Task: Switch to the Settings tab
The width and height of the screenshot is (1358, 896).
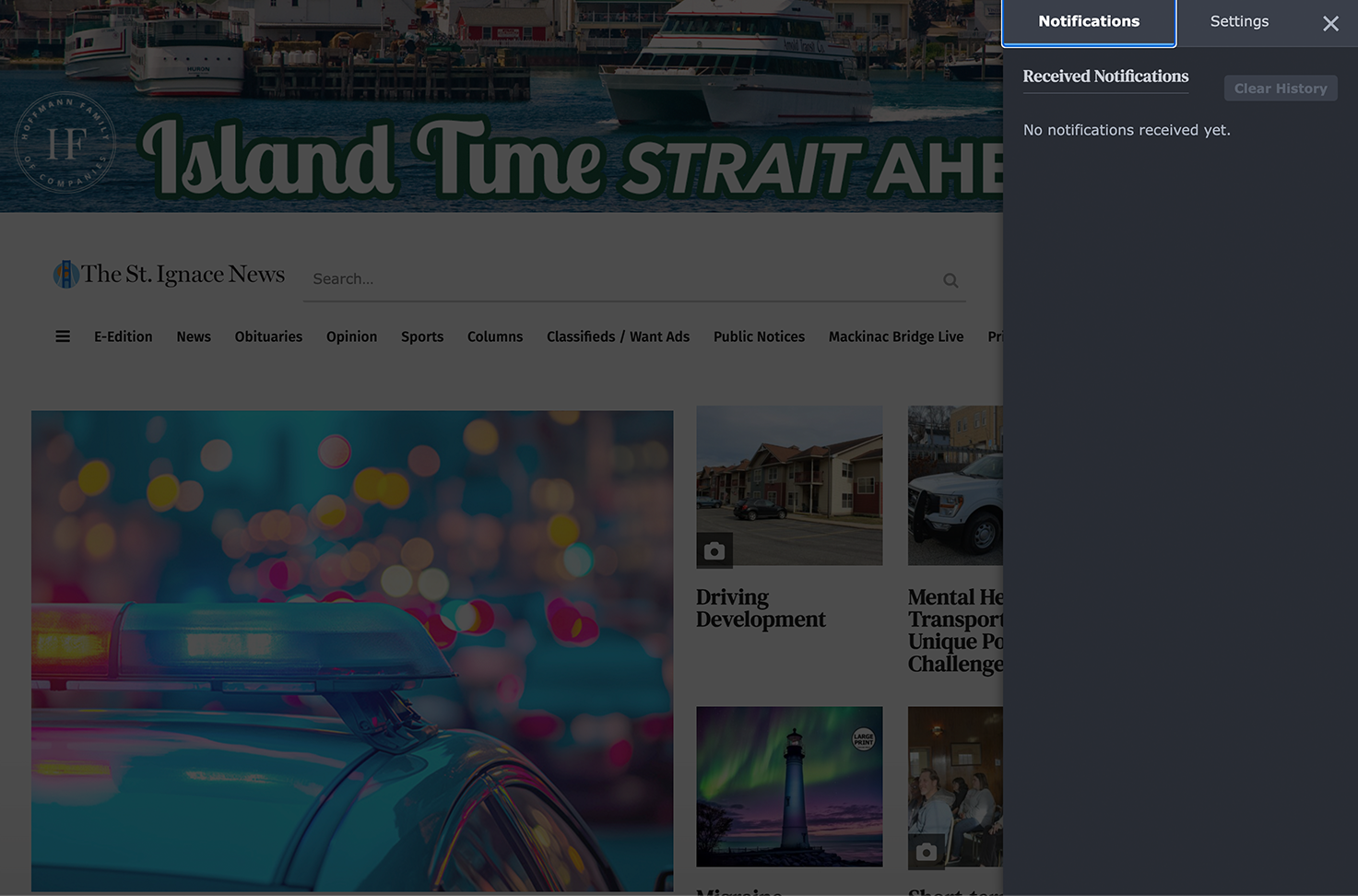Action: point(1239,21)
